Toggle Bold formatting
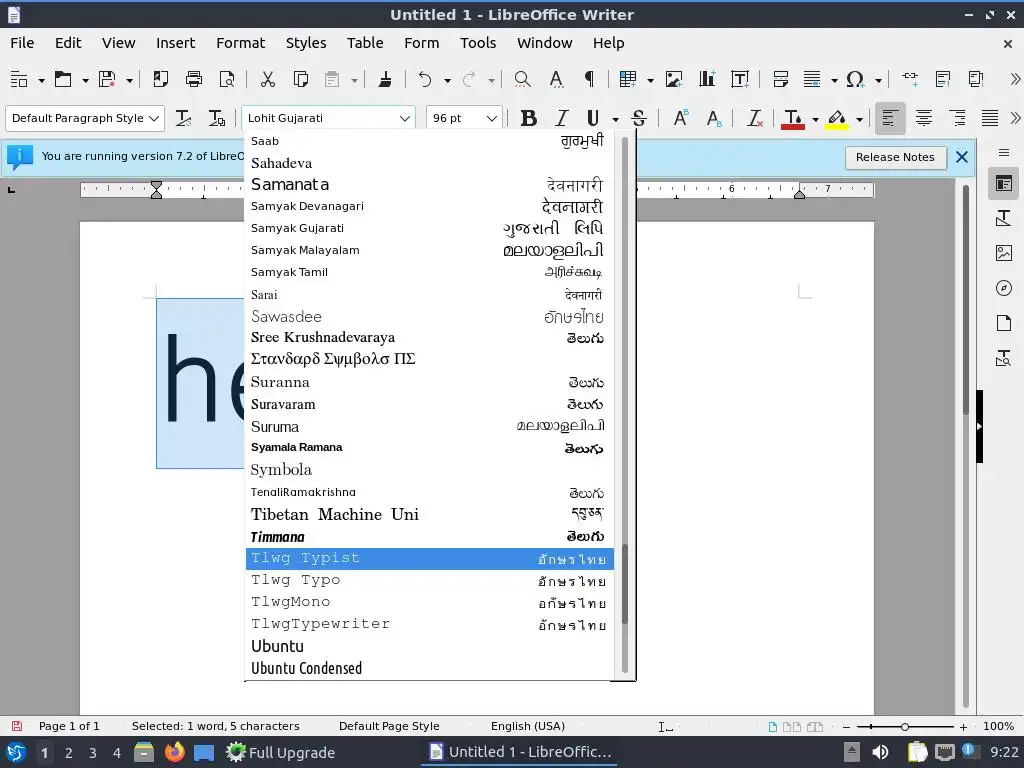The width and height of the screenshot is (1024, 768). coord(528,118)
